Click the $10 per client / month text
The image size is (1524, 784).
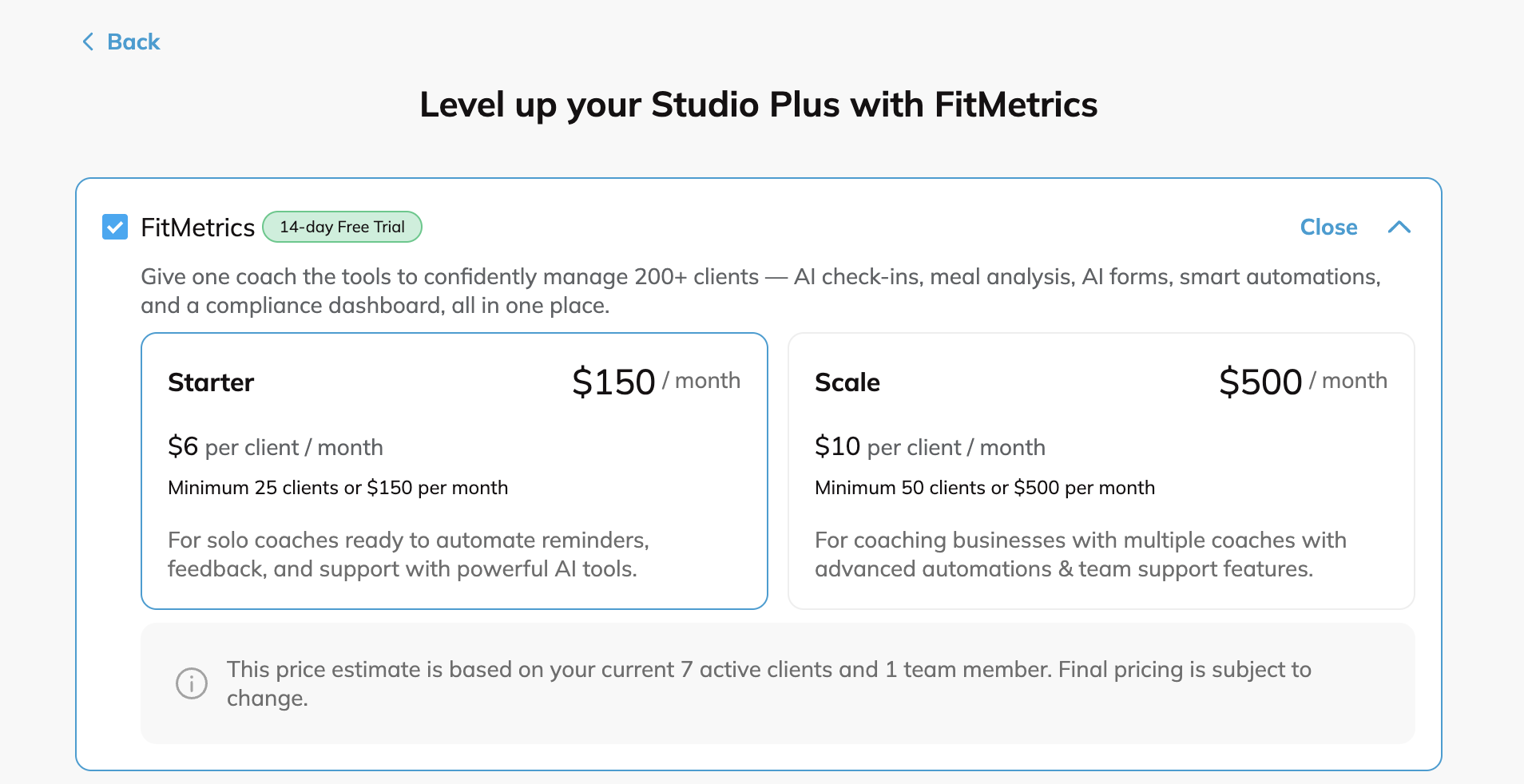click(930, 446)
